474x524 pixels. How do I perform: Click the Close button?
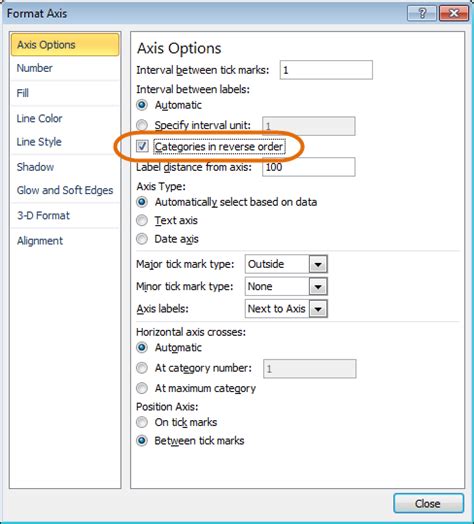428,503
